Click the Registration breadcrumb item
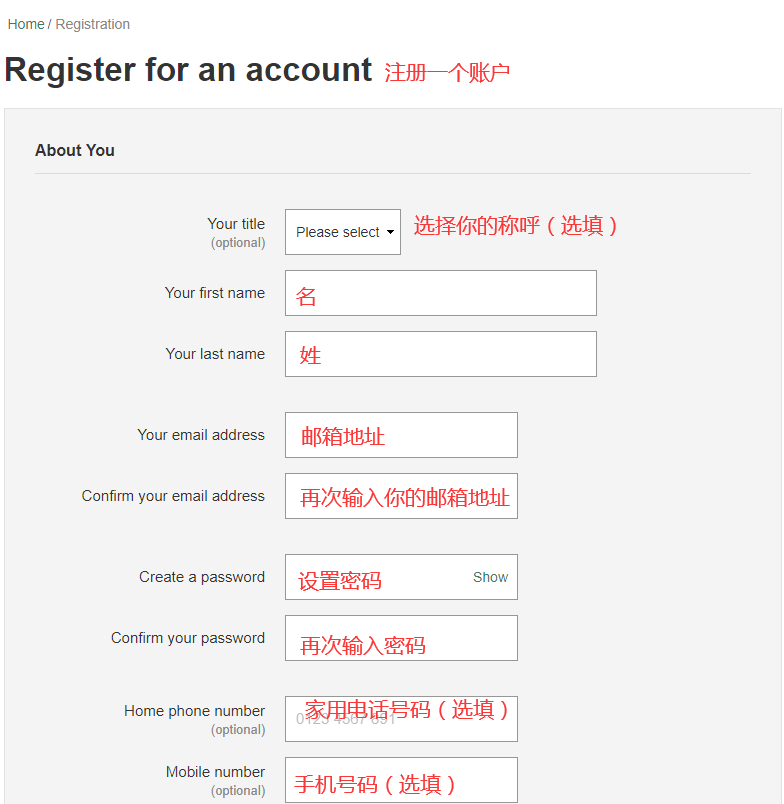 92,24
